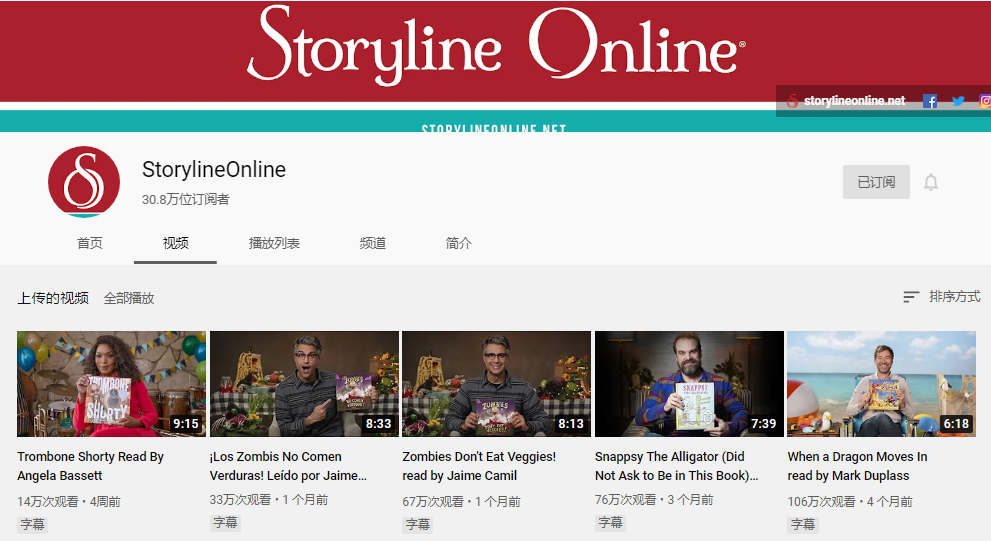
Task: Click the 76万次观看 · 3个月前 text
Action: [x=654, y=500]
